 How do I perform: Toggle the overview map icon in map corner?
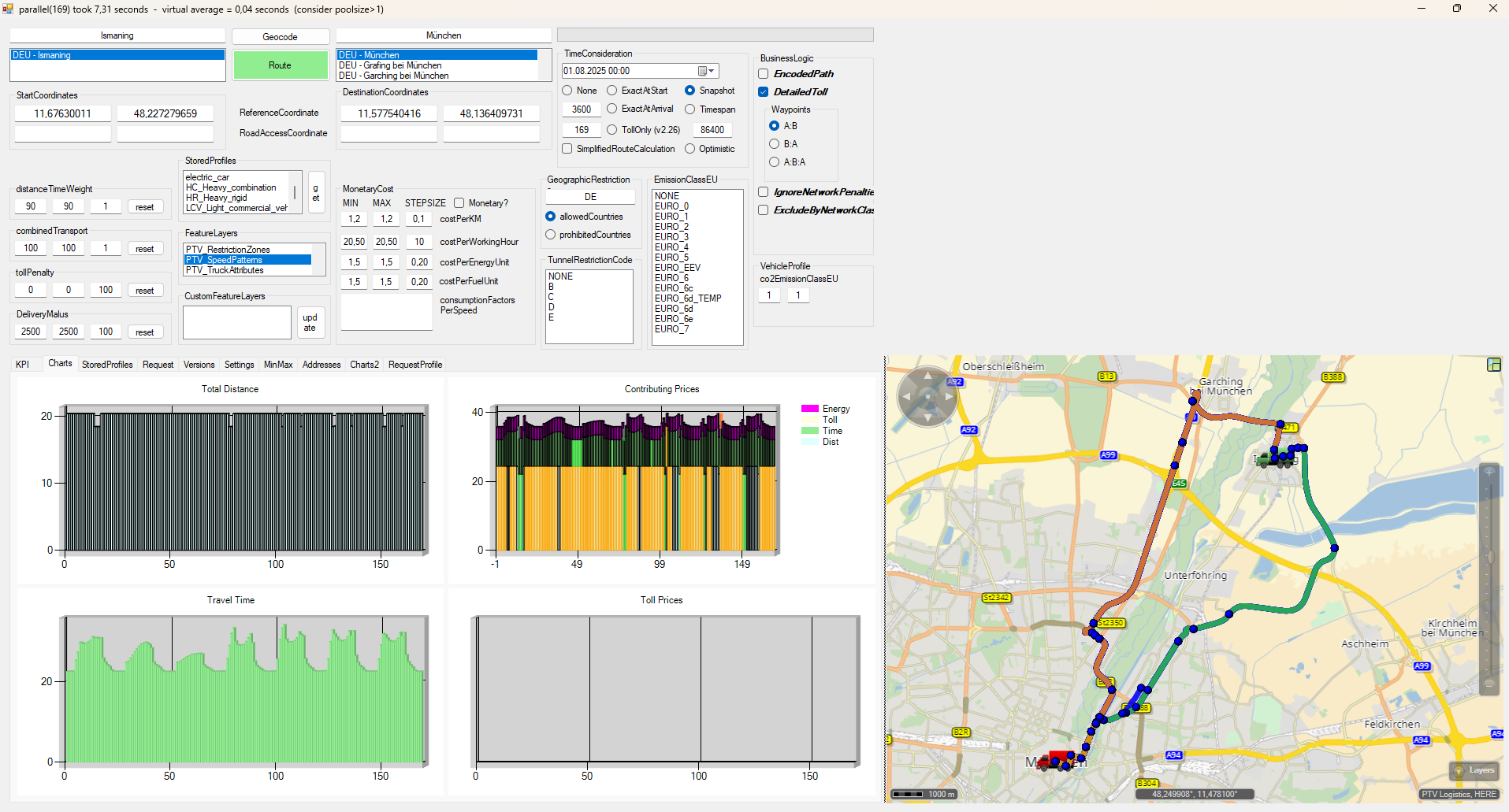tap(1493, 365)
